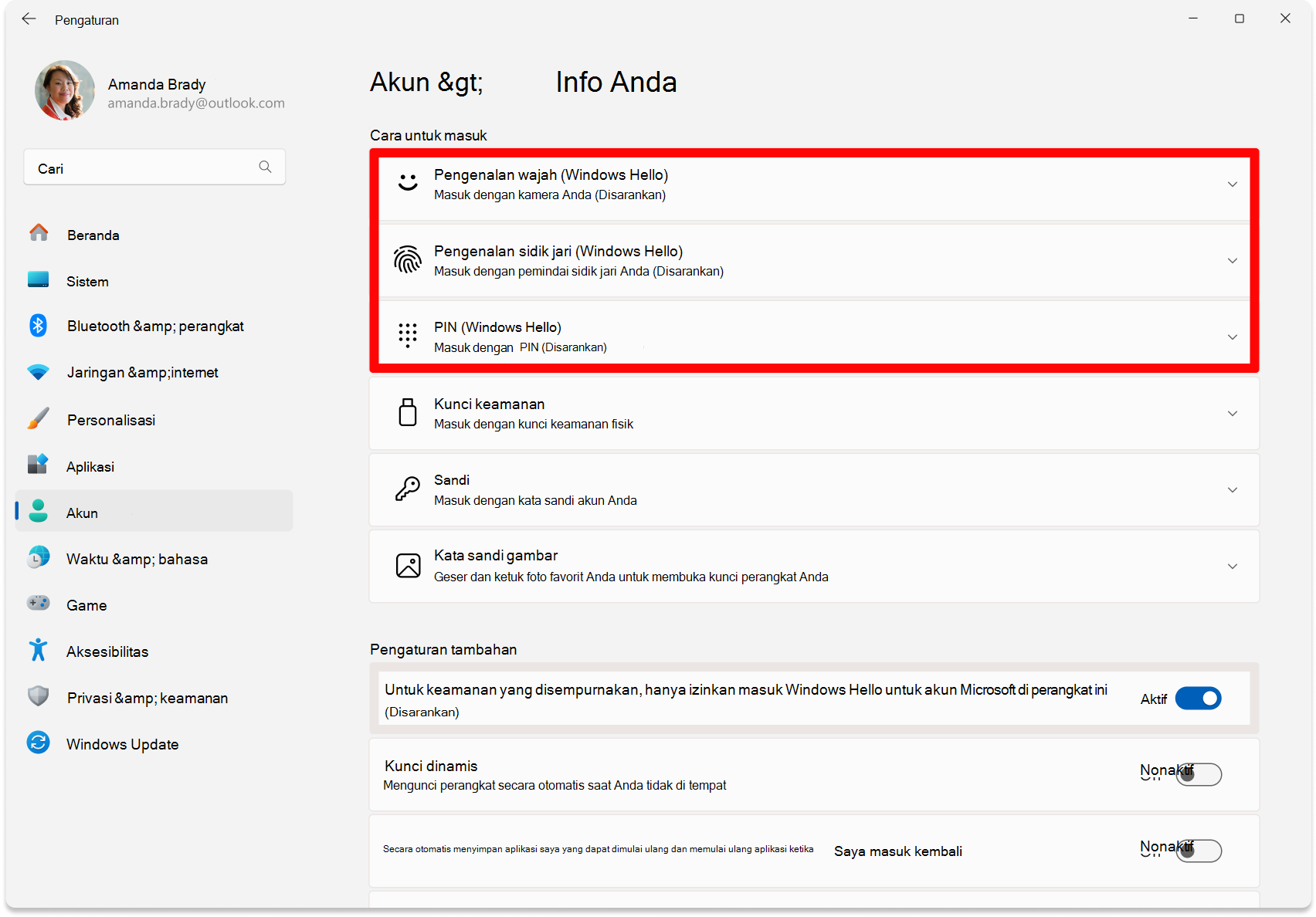
Task: Select Aplikasi in the sidebar
Action: tap(154, 466)
